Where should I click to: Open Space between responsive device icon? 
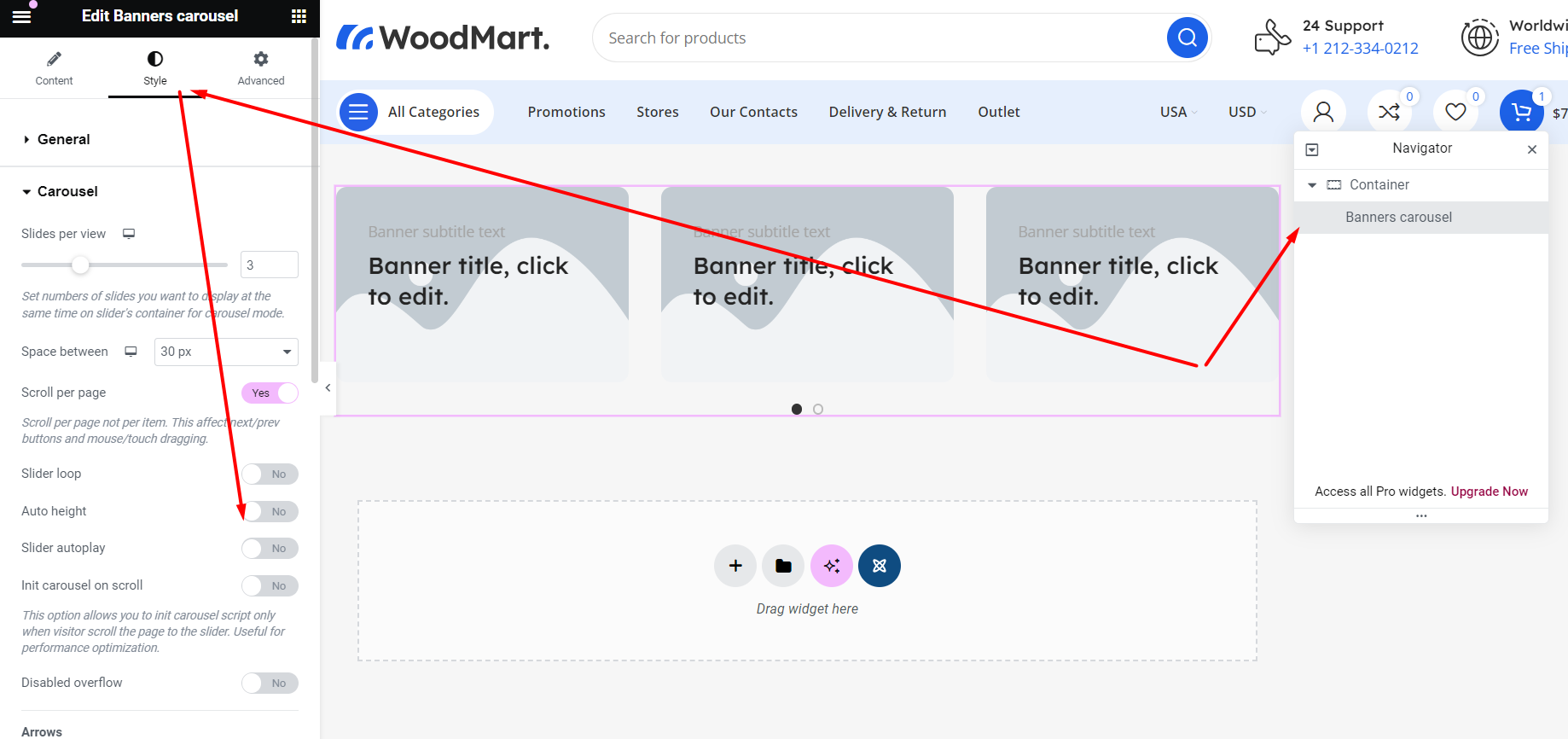click(x=131, y=352)
